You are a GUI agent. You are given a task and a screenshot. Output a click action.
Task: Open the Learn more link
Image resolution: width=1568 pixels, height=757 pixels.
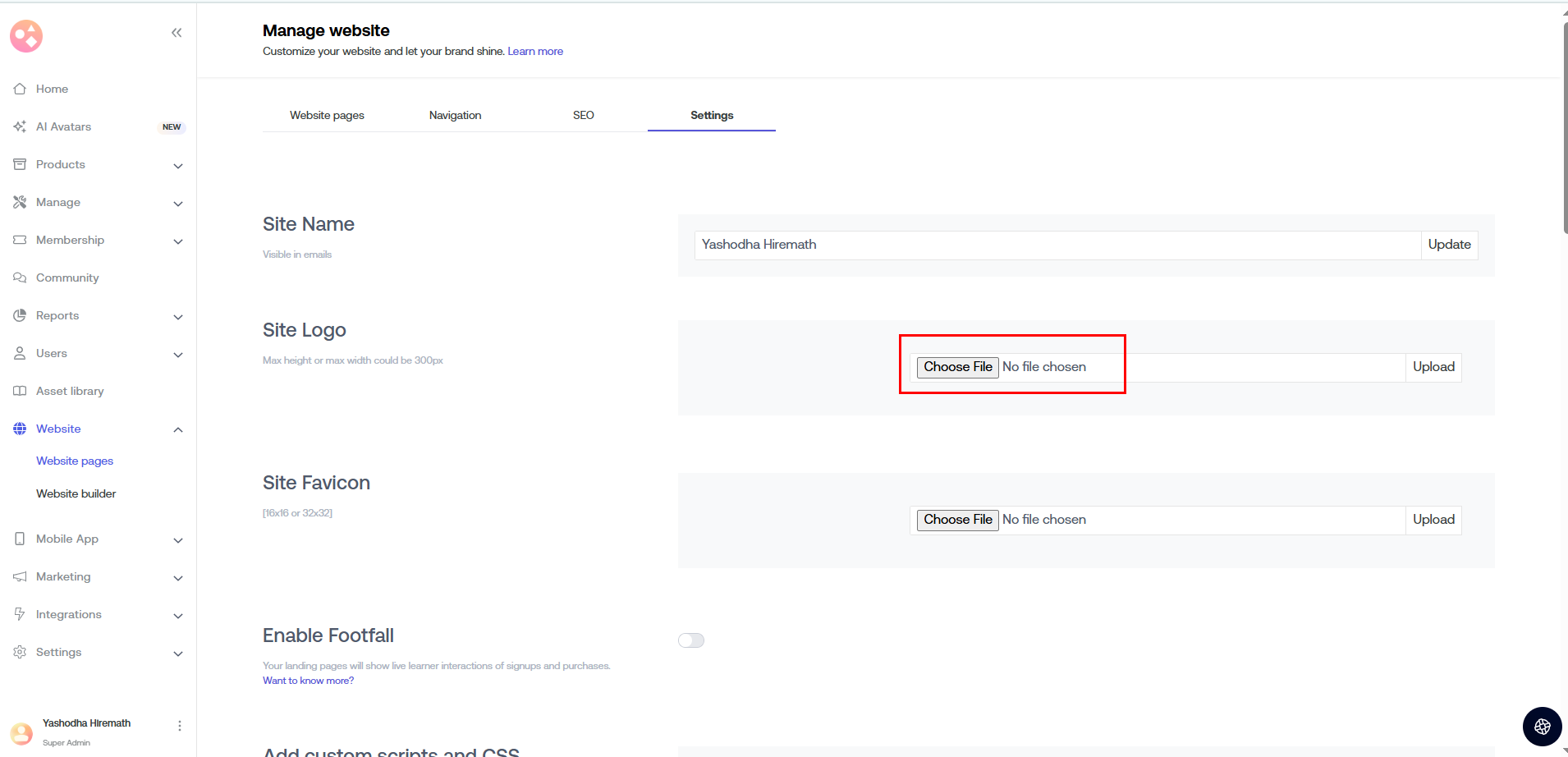(535, 51)
